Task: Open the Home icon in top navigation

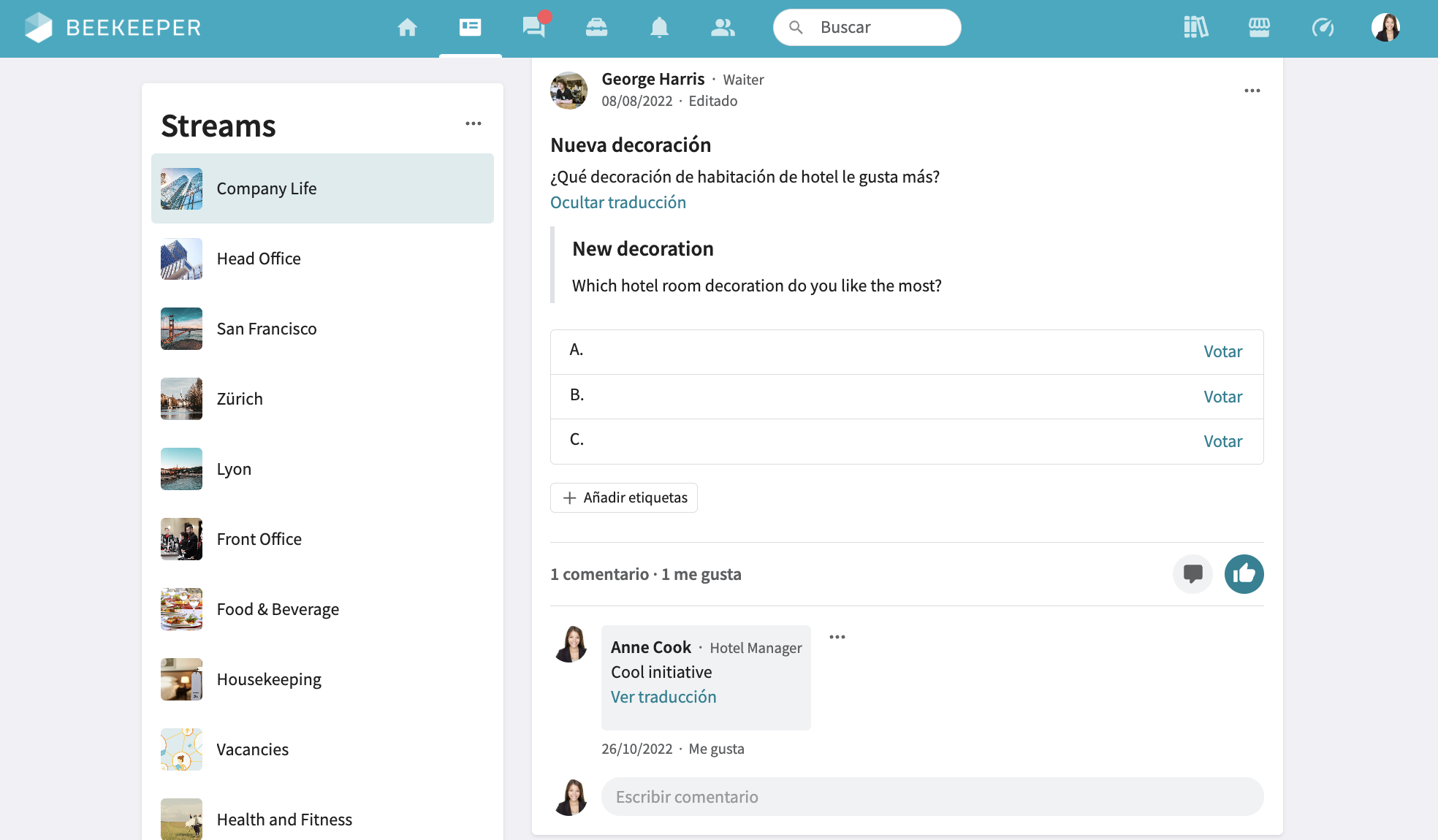Action: [407, 28]
